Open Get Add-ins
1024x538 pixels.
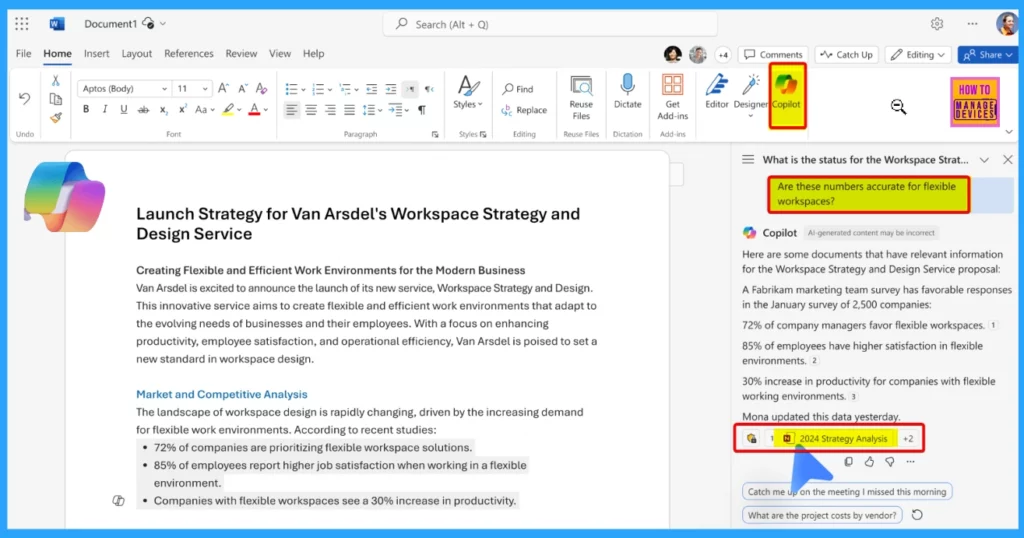672,97
